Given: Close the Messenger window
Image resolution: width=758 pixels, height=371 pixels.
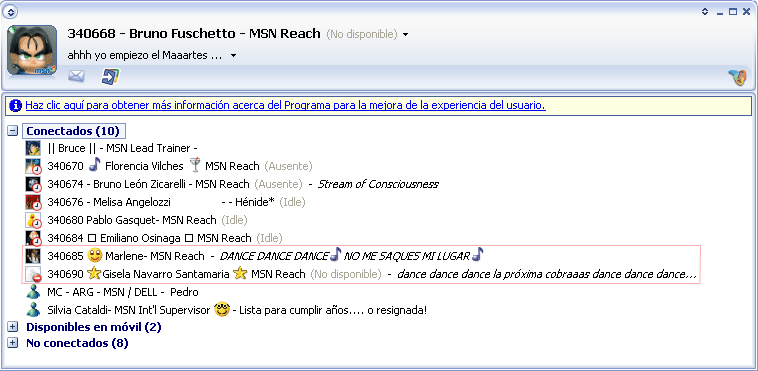Looking at the screenshot, I should pyautogui.click(x=746, y=12).
